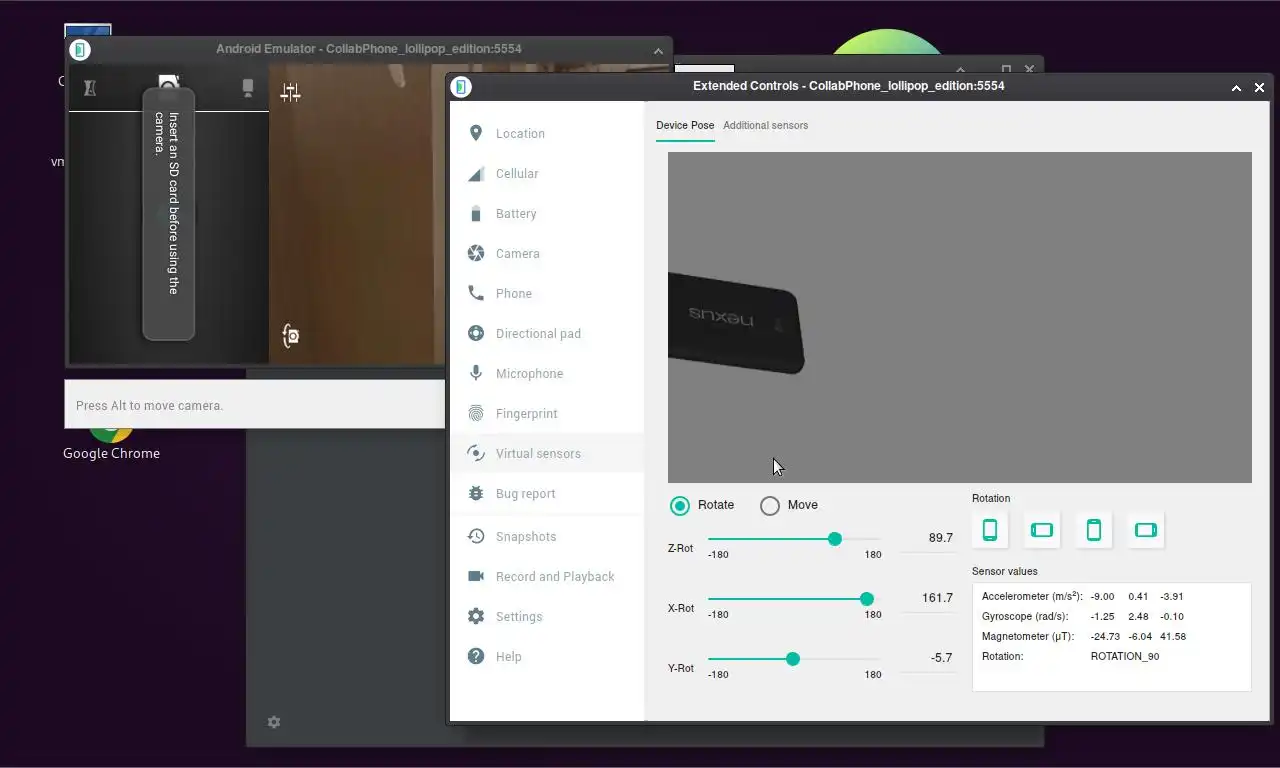Open the Help page
The width and height of the screenshot is (1280, 768).
(x=546, y=656)
